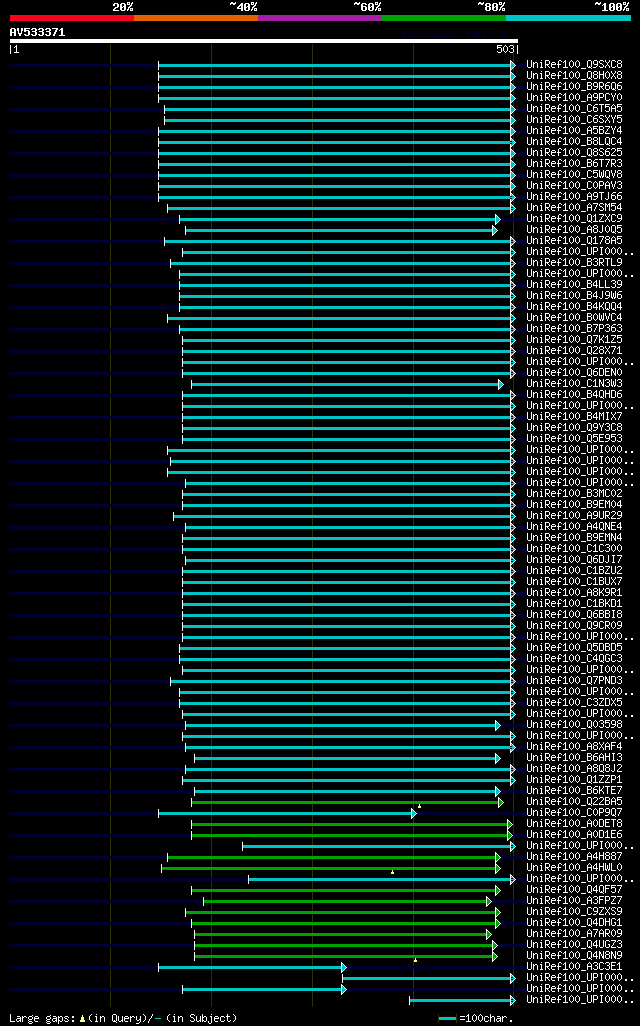Image resolution: width=640 pixels, height=1026 pixels.
Task: Click the cyan ~100% identity legend segment
Action: pyautogui.click(x=569, y=18)
